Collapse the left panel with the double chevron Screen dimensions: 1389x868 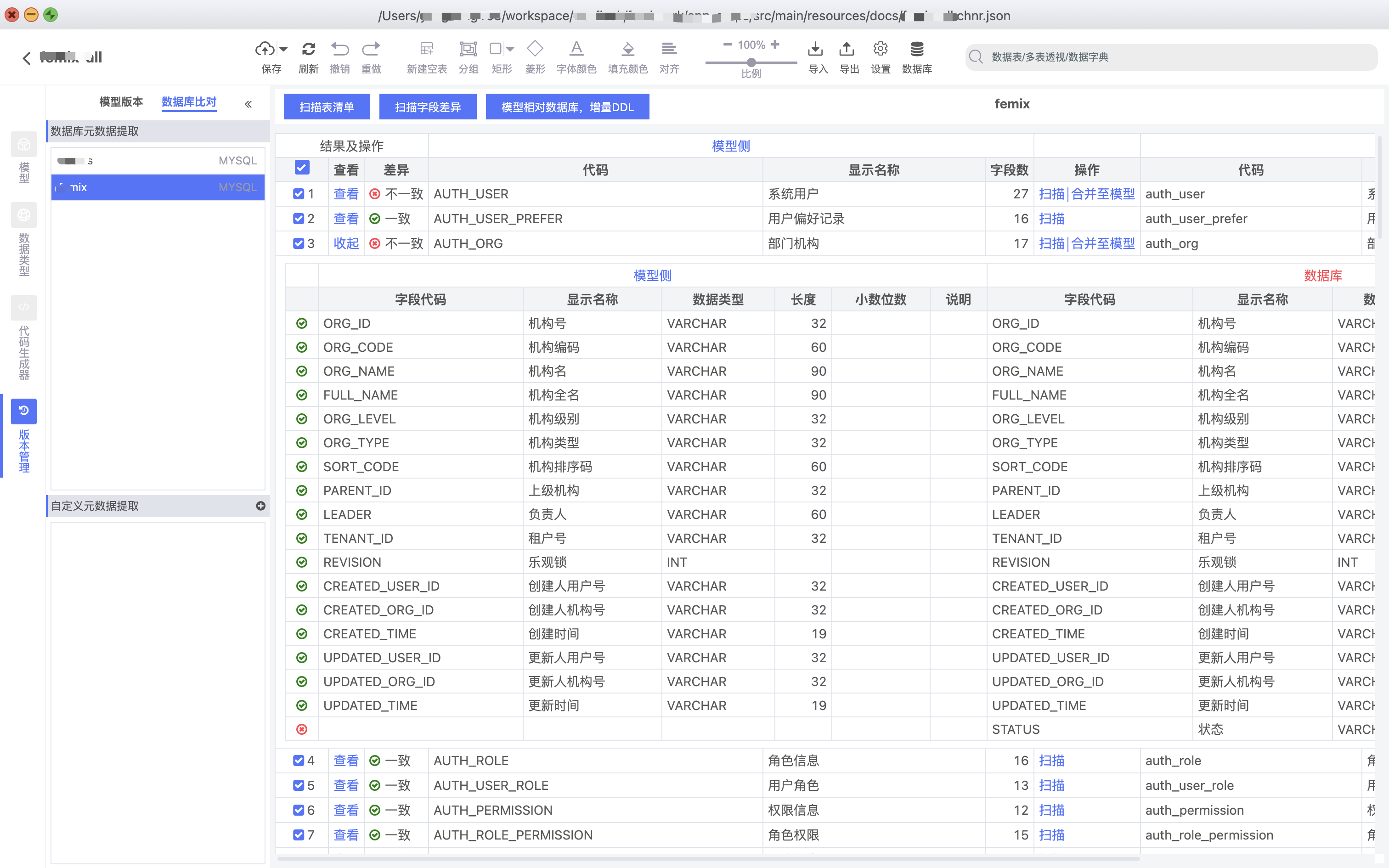tap(248, 104)
